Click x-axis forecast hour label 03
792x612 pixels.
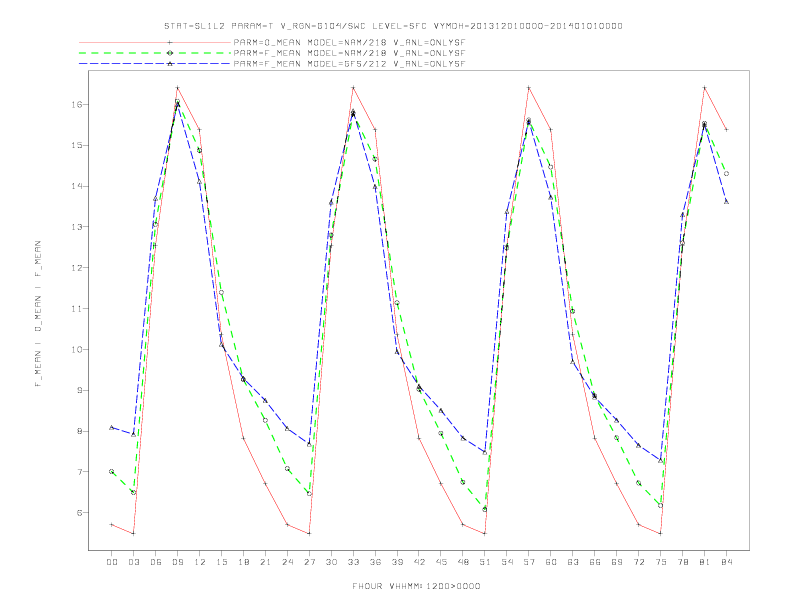click(x=133, y=562)
